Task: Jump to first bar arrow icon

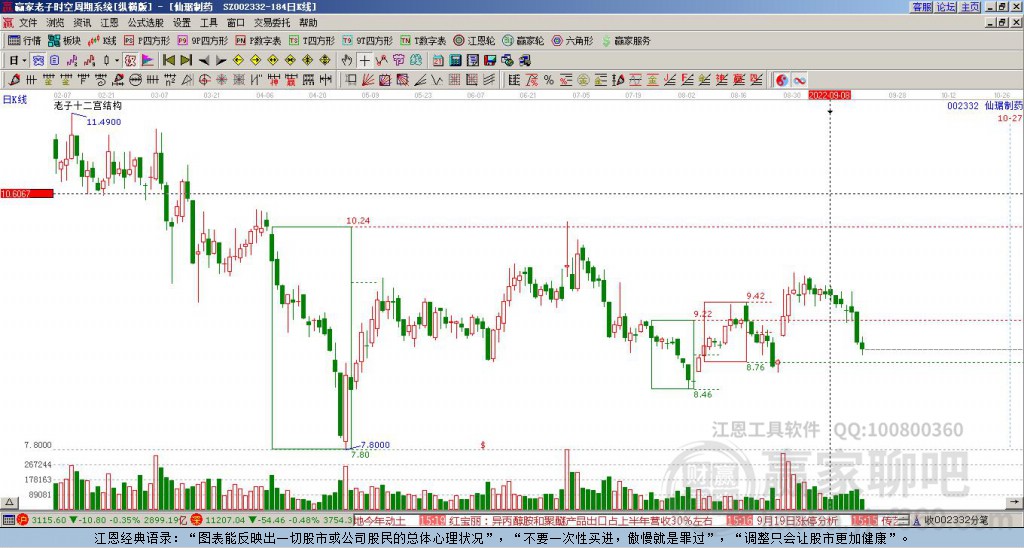Action: (x=168, y=61)
